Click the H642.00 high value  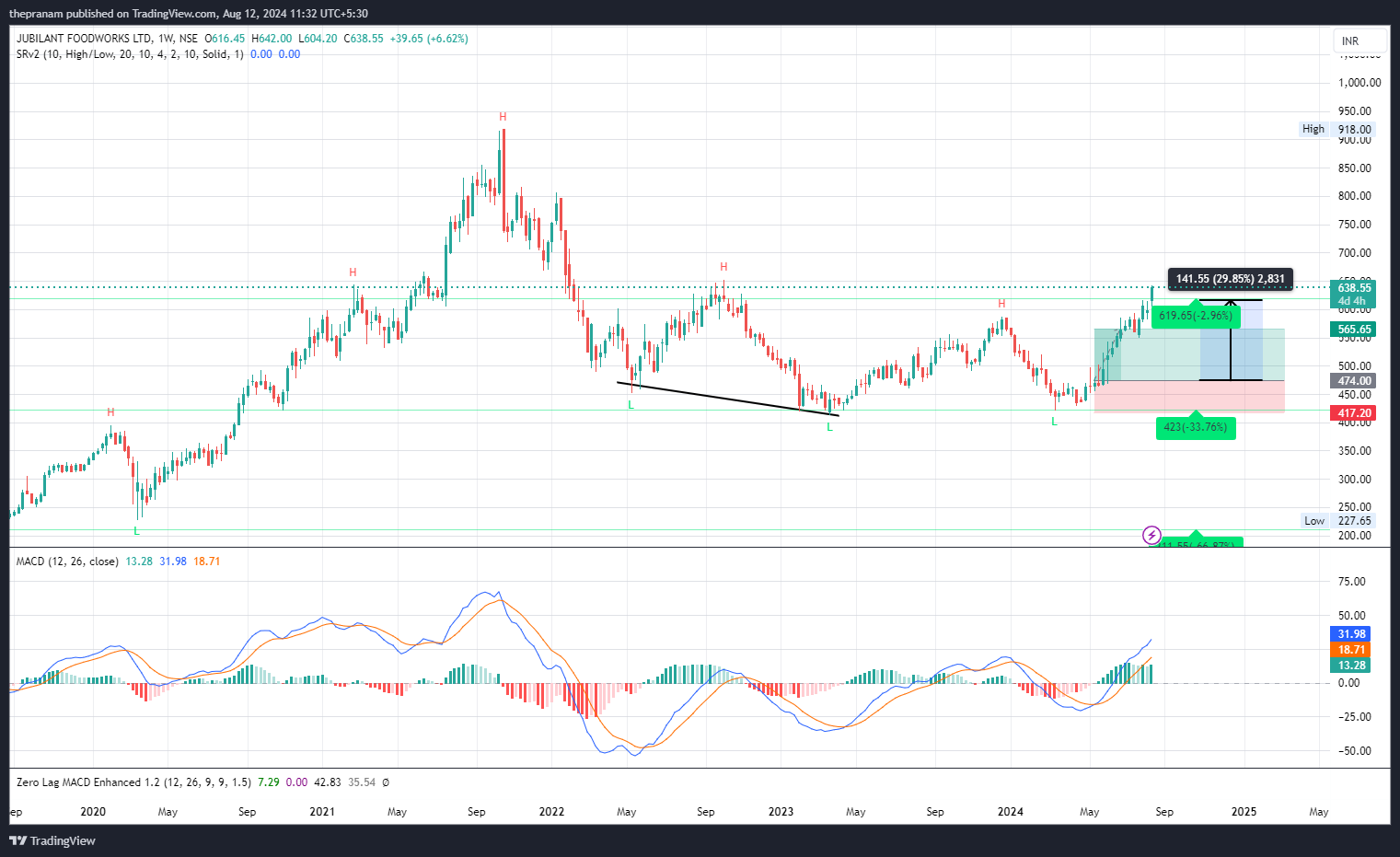tap(272, 39)
